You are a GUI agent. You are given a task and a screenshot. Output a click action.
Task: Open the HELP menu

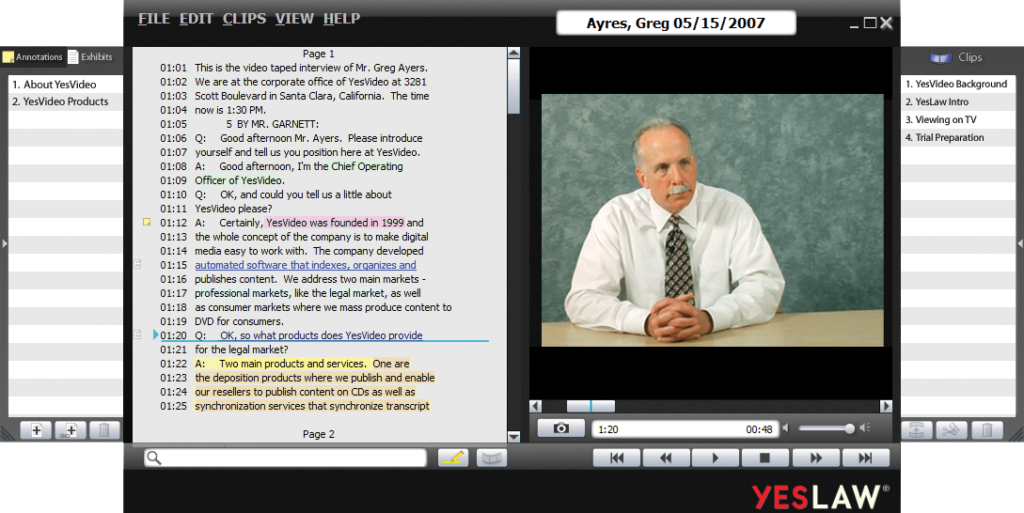coord(342,19)
